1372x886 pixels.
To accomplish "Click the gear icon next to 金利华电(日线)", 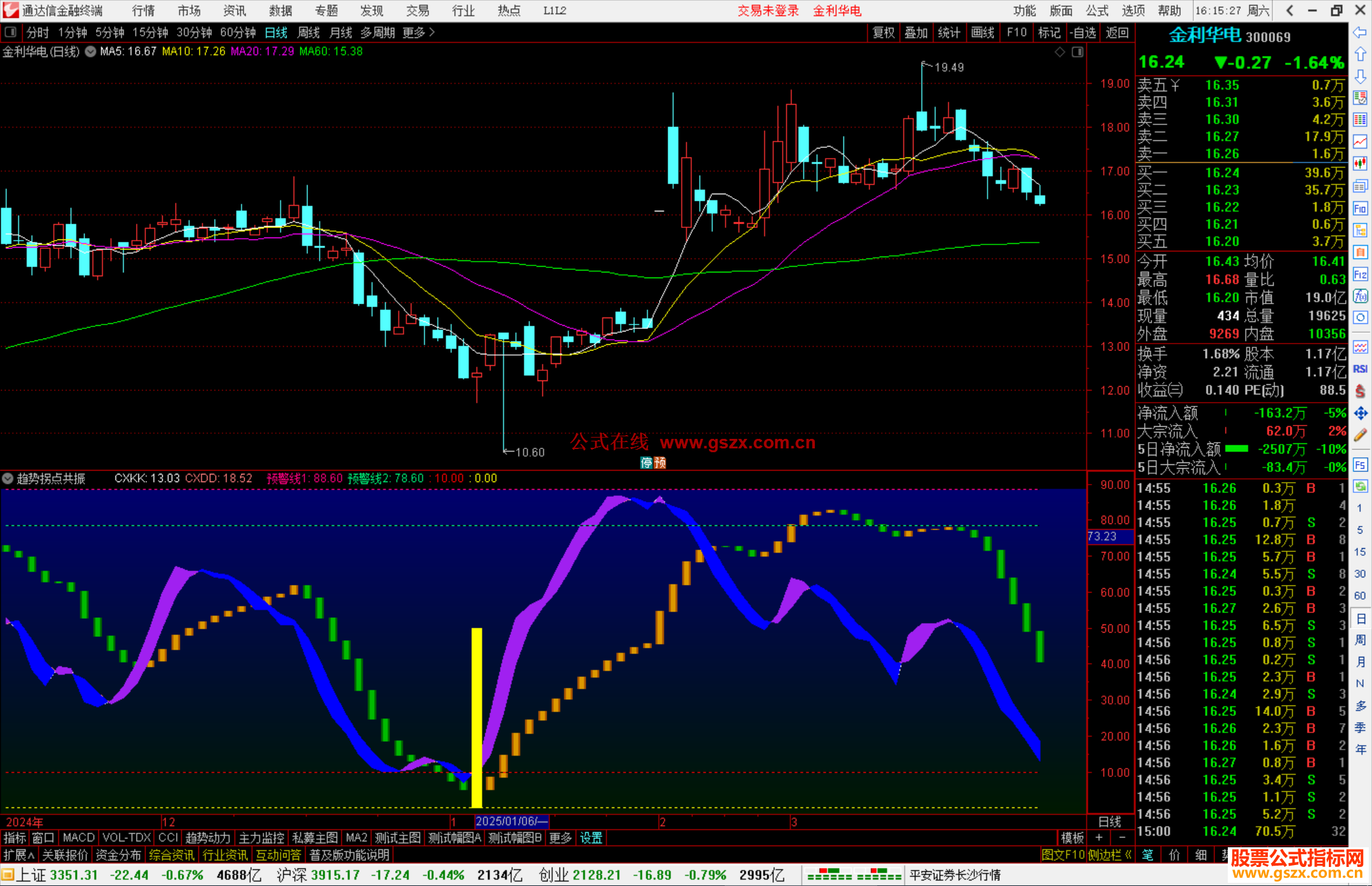I will point(90,51).
